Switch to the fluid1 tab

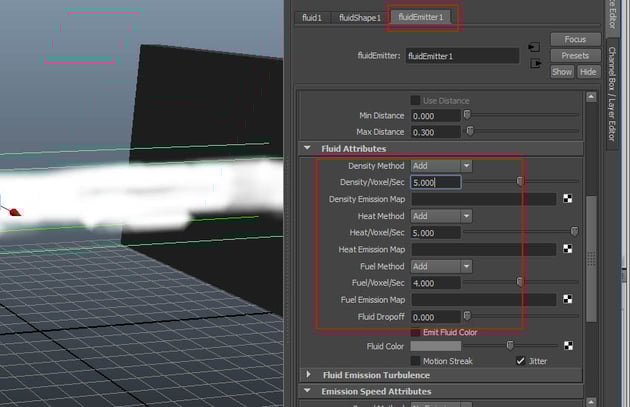point(312,18)
